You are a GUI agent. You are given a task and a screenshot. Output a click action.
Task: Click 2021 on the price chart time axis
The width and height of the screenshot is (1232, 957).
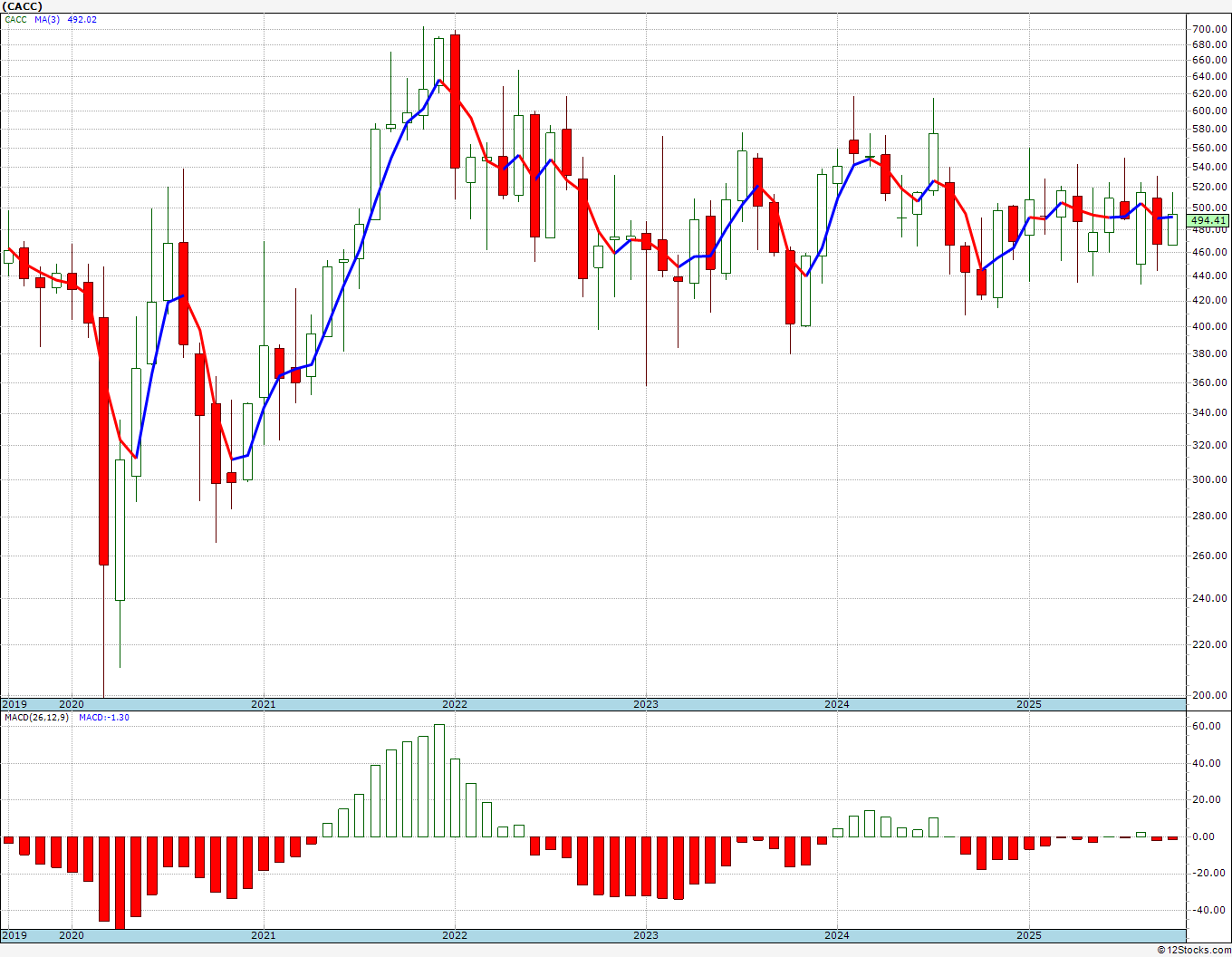263,704
